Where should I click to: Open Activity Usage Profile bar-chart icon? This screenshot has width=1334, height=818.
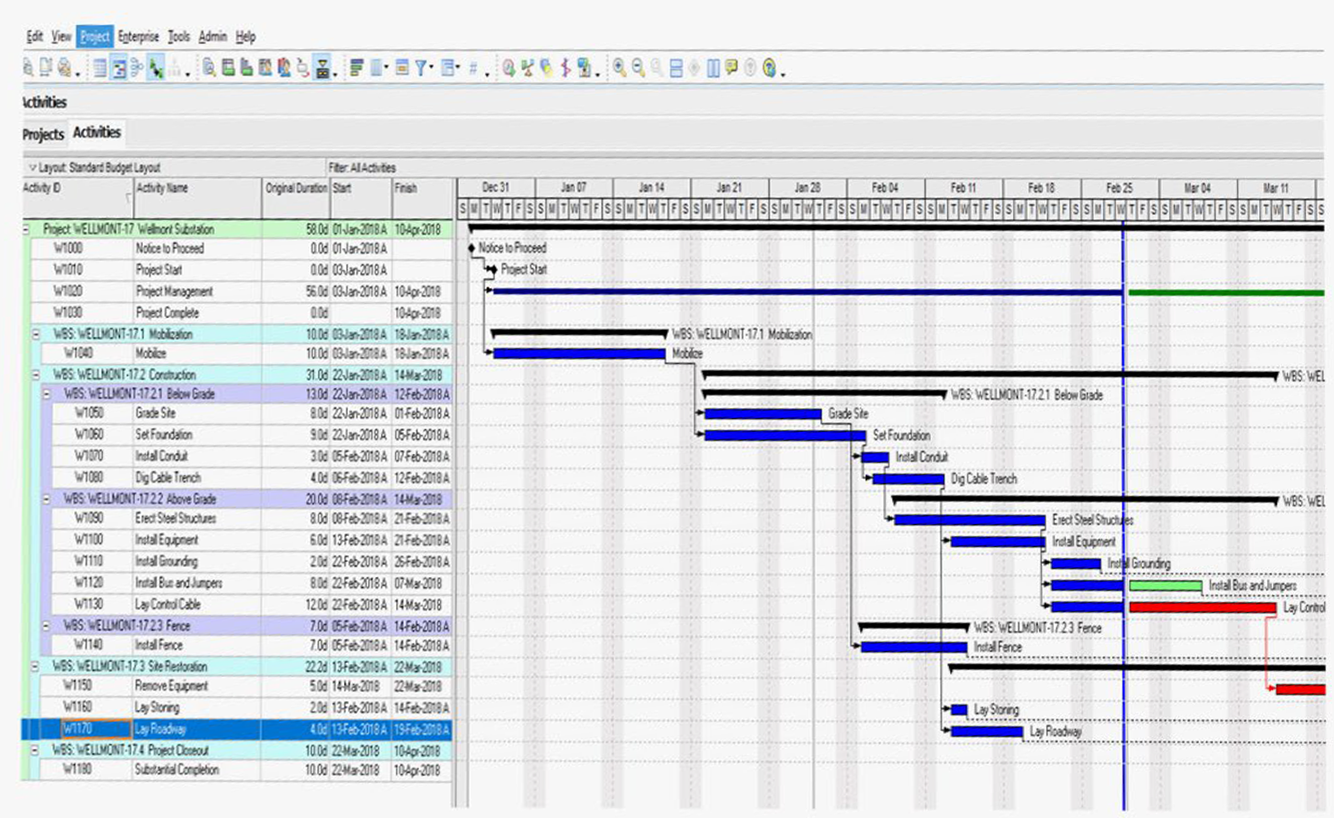click(245, 69)
